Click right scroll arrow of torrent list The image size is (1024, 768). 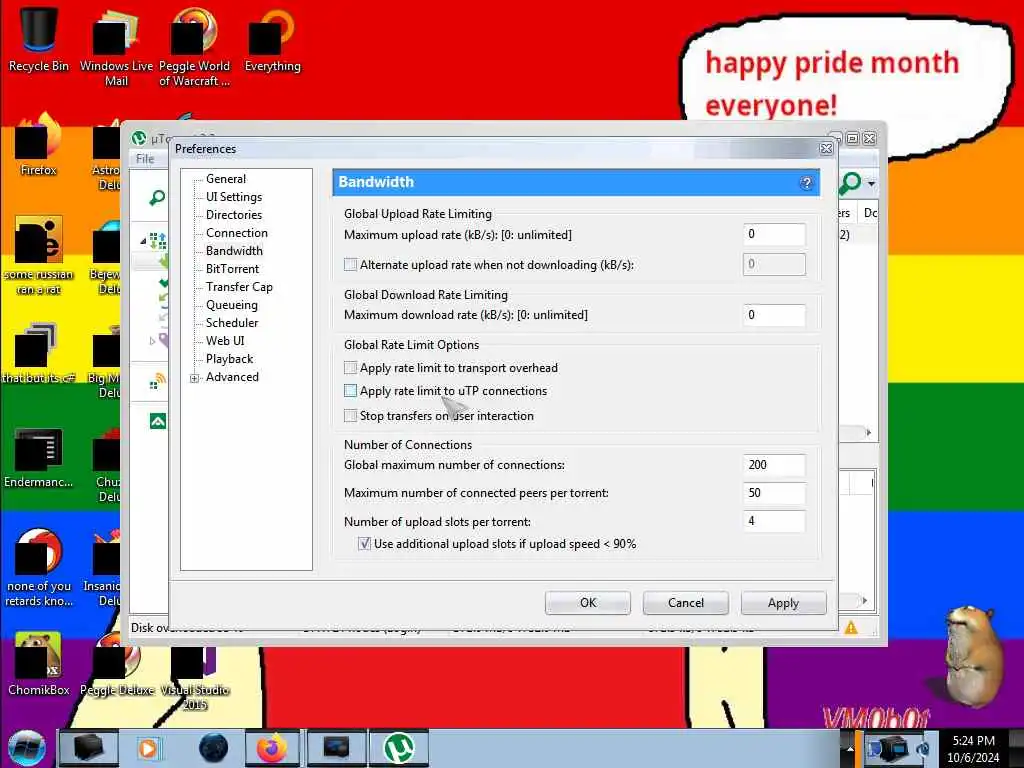(868, 432)
